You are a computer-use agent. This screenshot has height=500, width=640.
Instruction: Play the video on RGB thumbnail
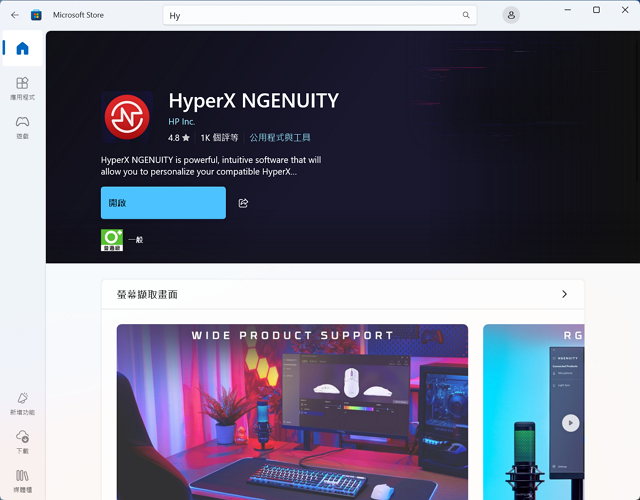pos(570,423)
